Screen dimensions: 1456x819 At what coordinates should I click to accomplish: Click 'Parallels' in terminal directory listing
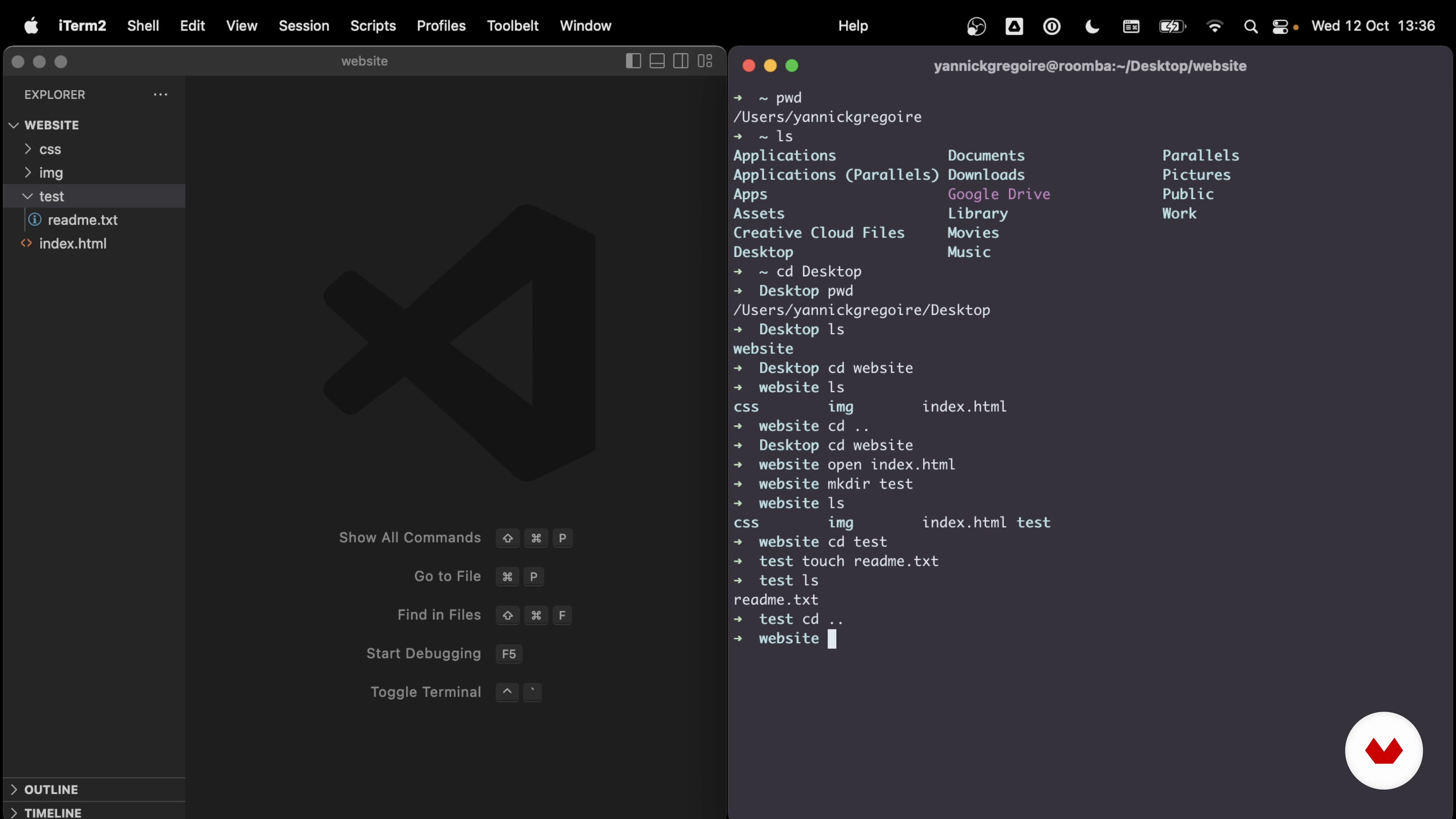[x=1200, y=155]
